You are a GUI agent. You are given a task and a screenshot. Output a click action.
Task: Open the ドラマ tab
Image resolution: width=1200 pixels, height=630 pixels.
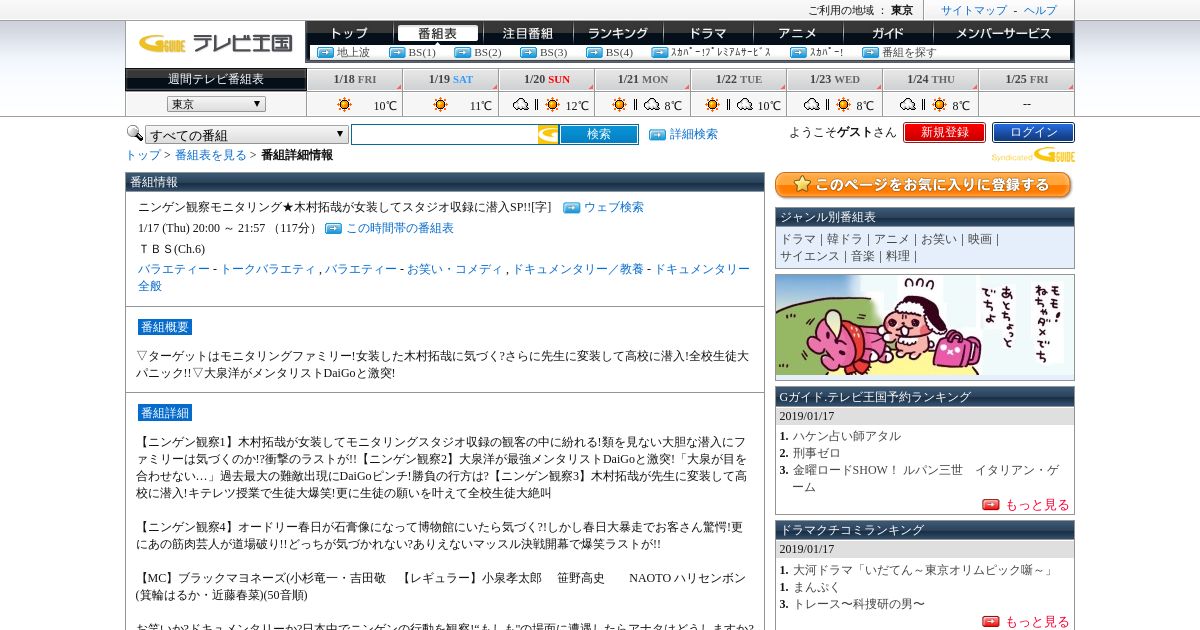click(708, 33)
